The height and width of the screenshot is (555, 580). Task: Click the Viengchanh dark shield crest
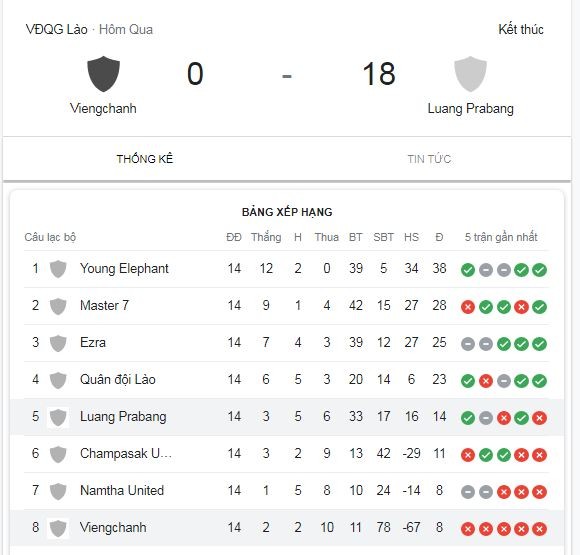(103, 74)
